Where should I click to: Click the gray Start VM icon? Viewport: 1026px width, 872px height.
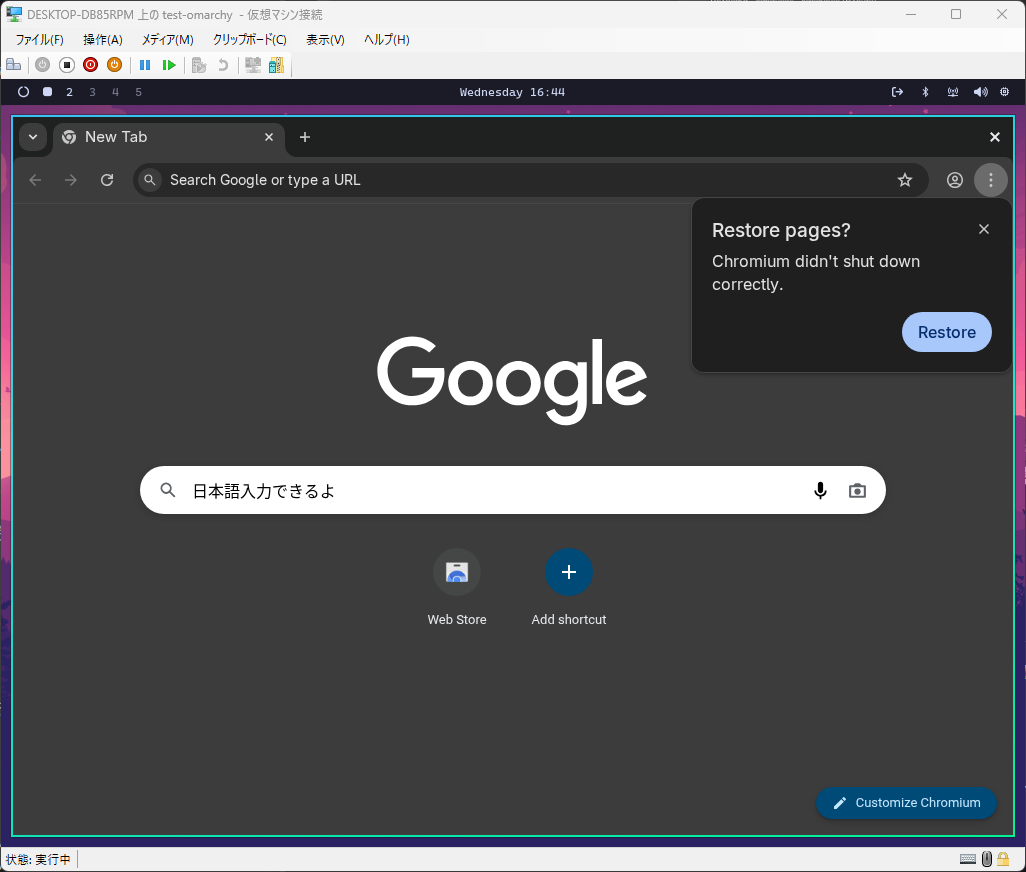(43, 65)
